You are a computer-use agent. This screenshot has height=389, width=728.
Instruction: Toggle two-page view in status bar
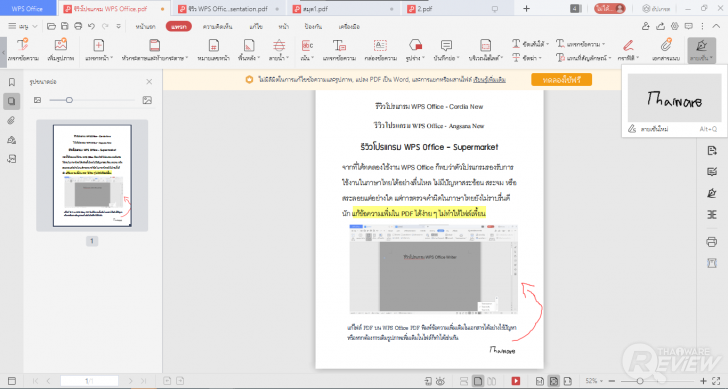pos(492,381)
